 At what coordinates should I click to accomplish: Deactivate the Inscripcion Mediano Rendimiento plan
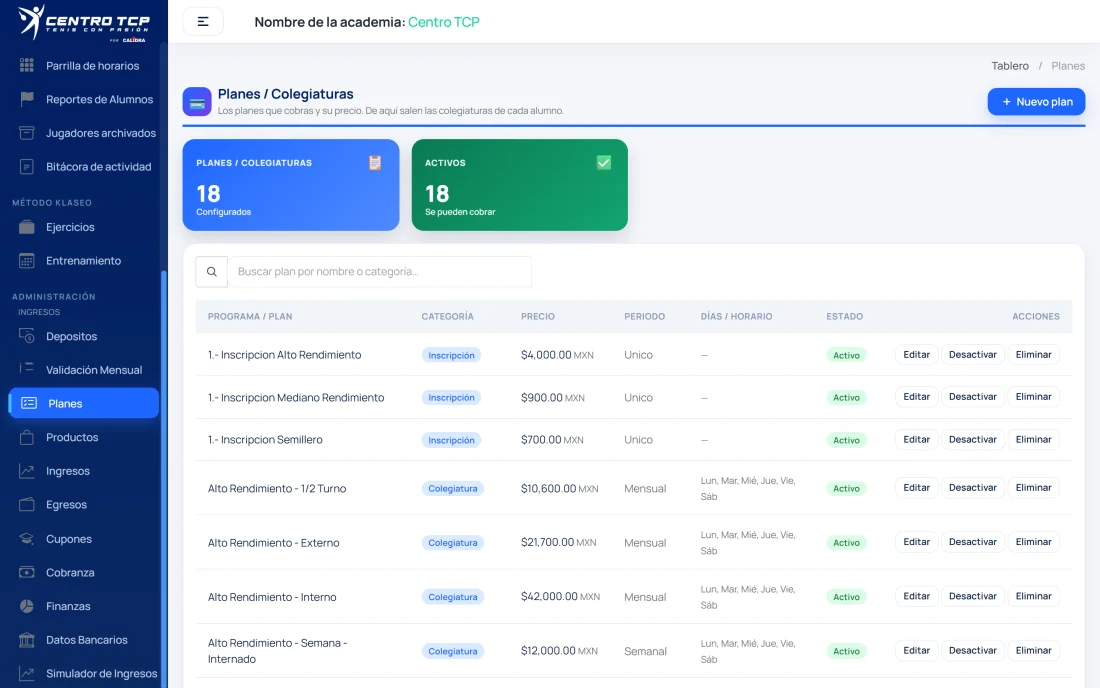[x=972, y=396]
